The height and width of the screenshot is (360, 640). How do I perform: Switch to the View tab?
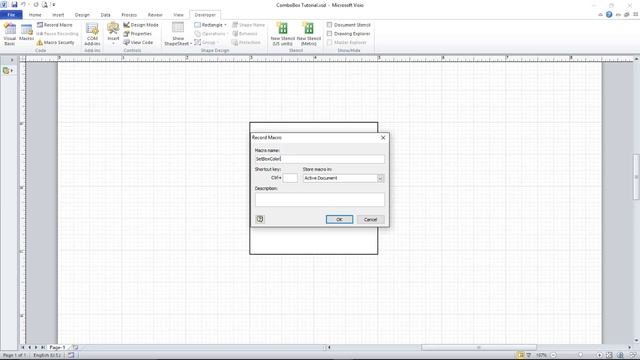[x=178, y=15]
